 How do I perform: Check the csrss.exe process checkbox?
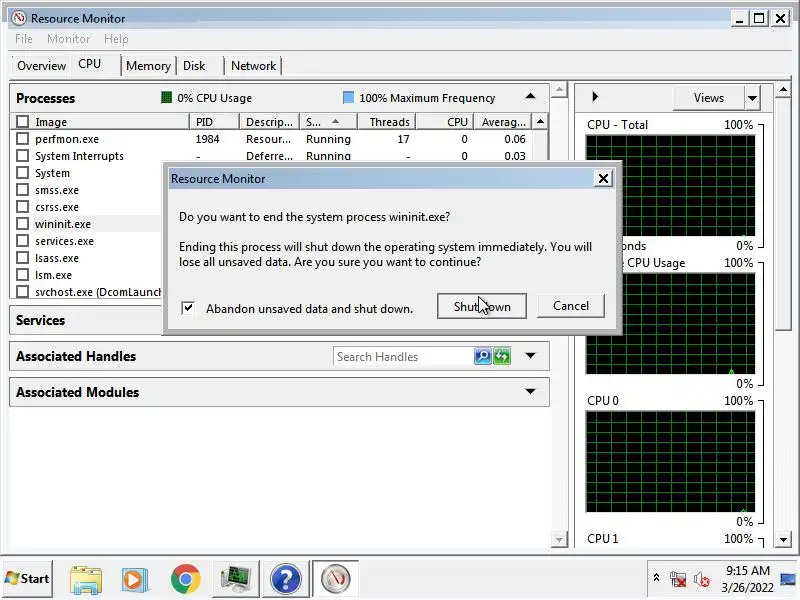(22, 207)
